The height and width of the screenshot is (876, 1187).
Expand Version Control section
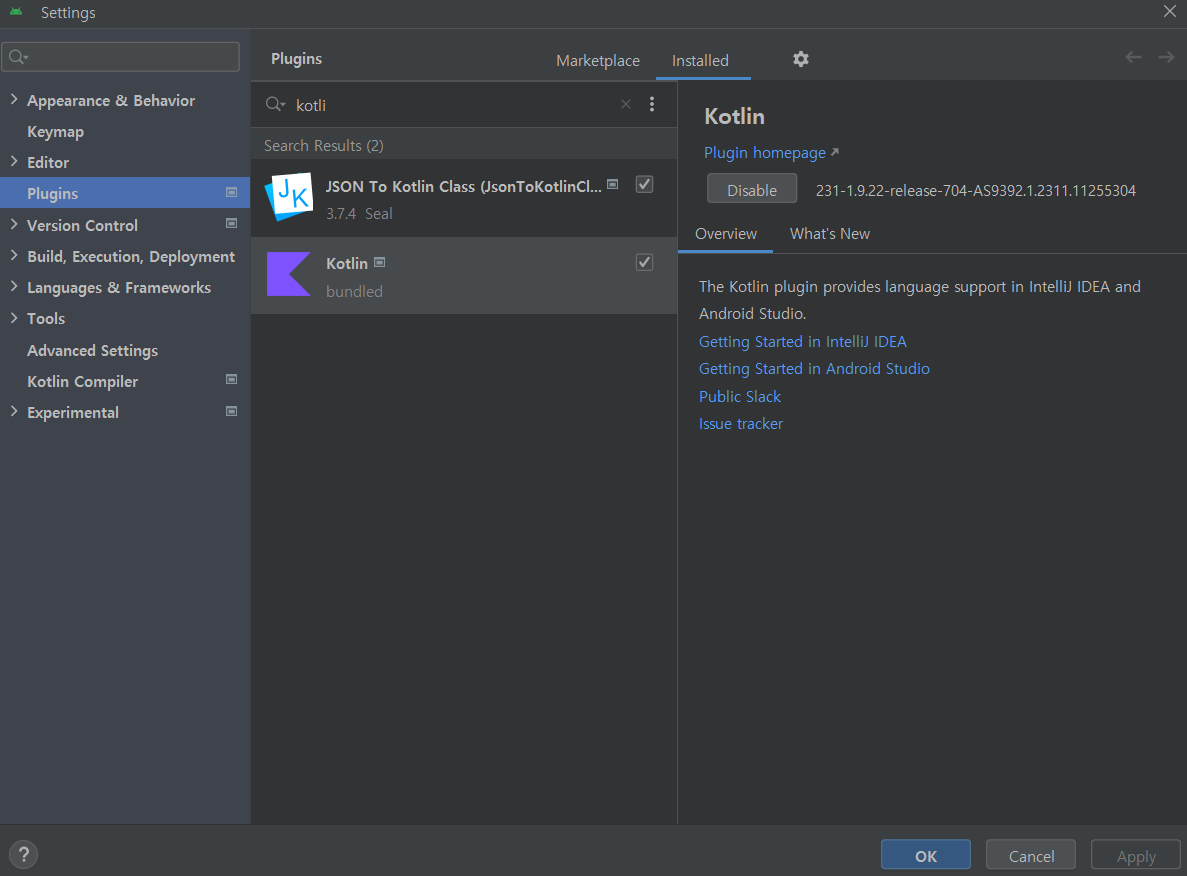coord(14,224)
